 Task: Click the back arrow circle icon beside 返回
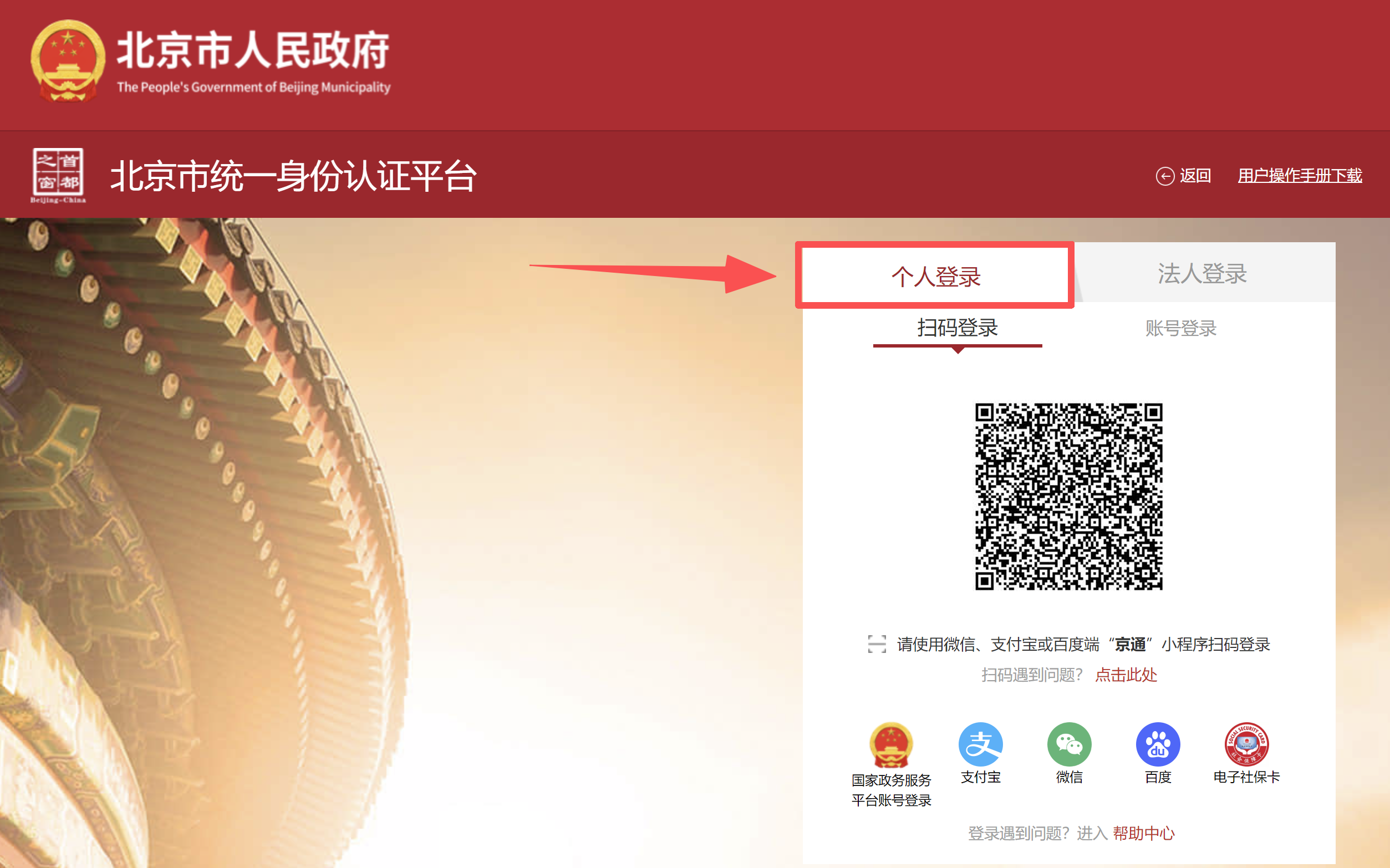[1165, 176]
